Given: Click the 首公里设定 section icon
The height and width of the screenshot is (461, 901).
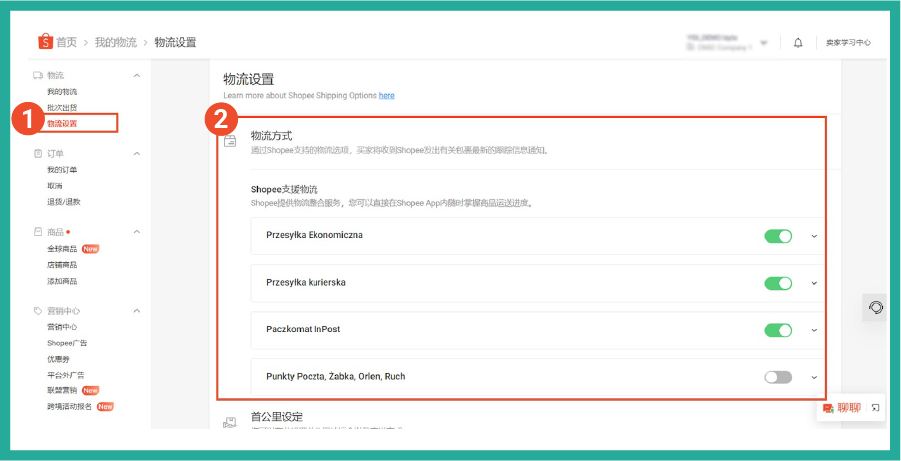Looking at the screenshot, I should click(x=230, y=423).
